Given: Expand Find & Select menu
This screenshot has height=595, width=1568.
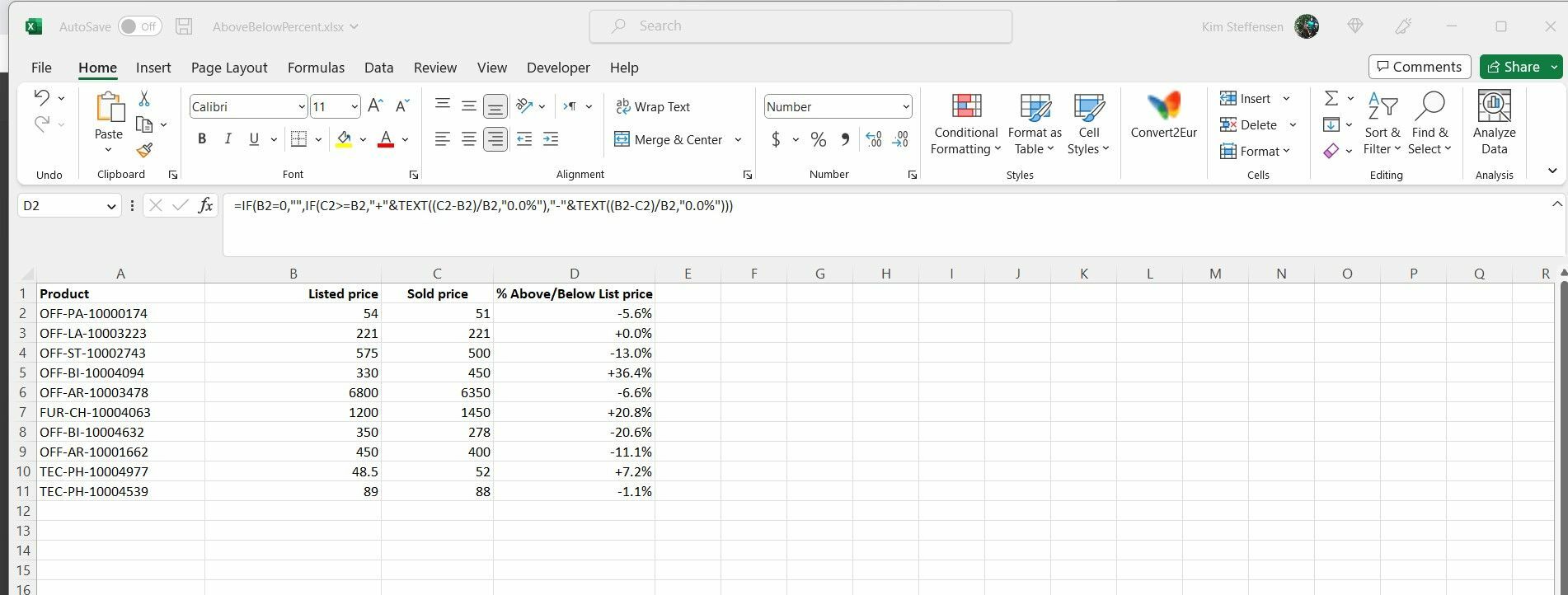Looking at the screenshot, I should click(x=1429, y=123).
